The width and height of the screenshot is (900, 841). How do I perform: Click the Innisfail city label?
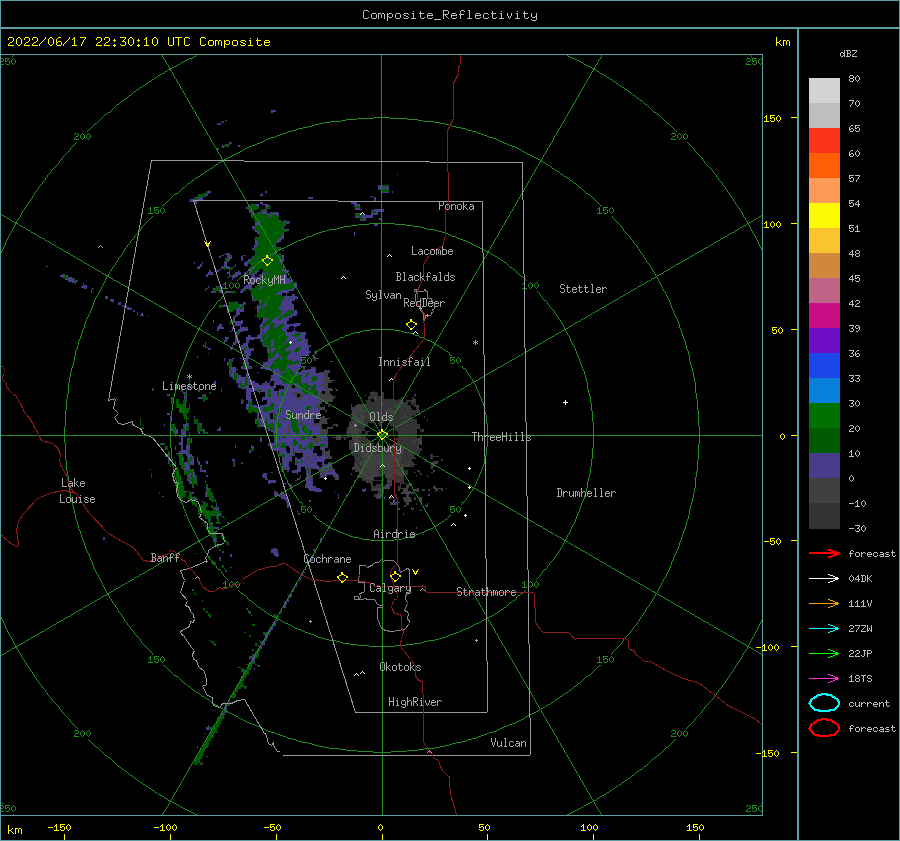click(404, 362)
